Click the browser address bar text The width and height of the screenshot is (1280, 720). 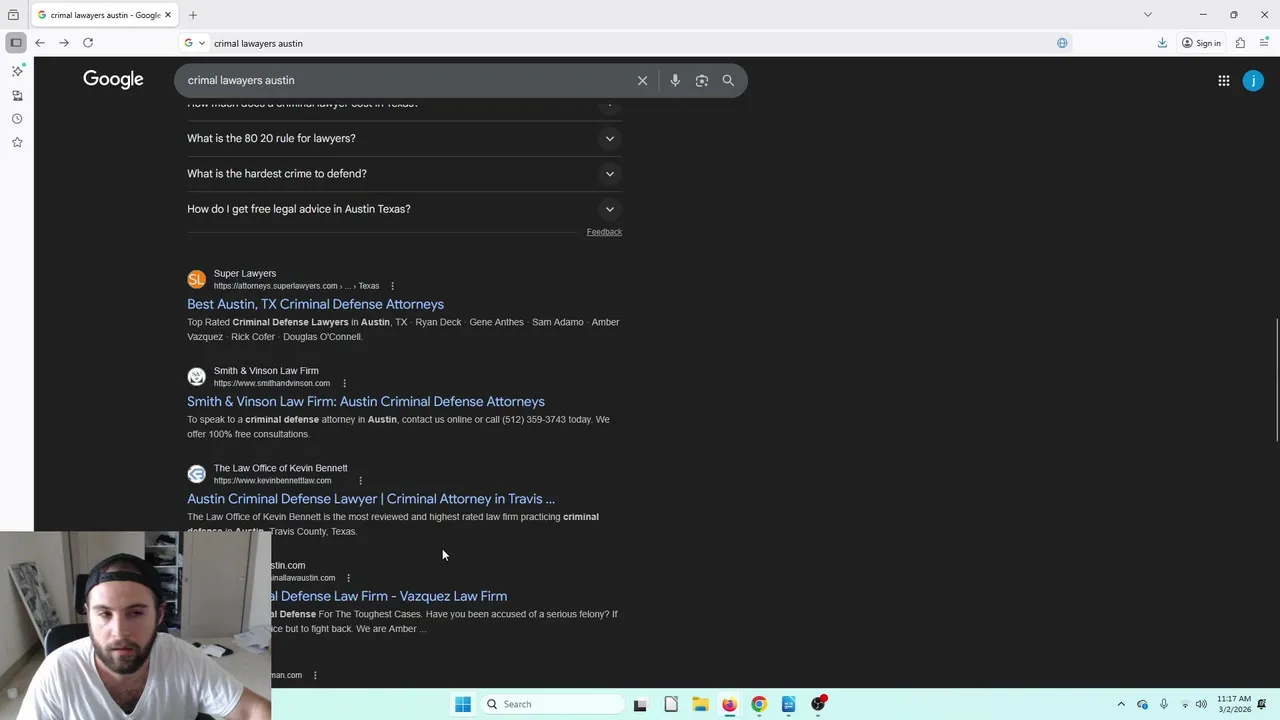[x=258, y=43]
